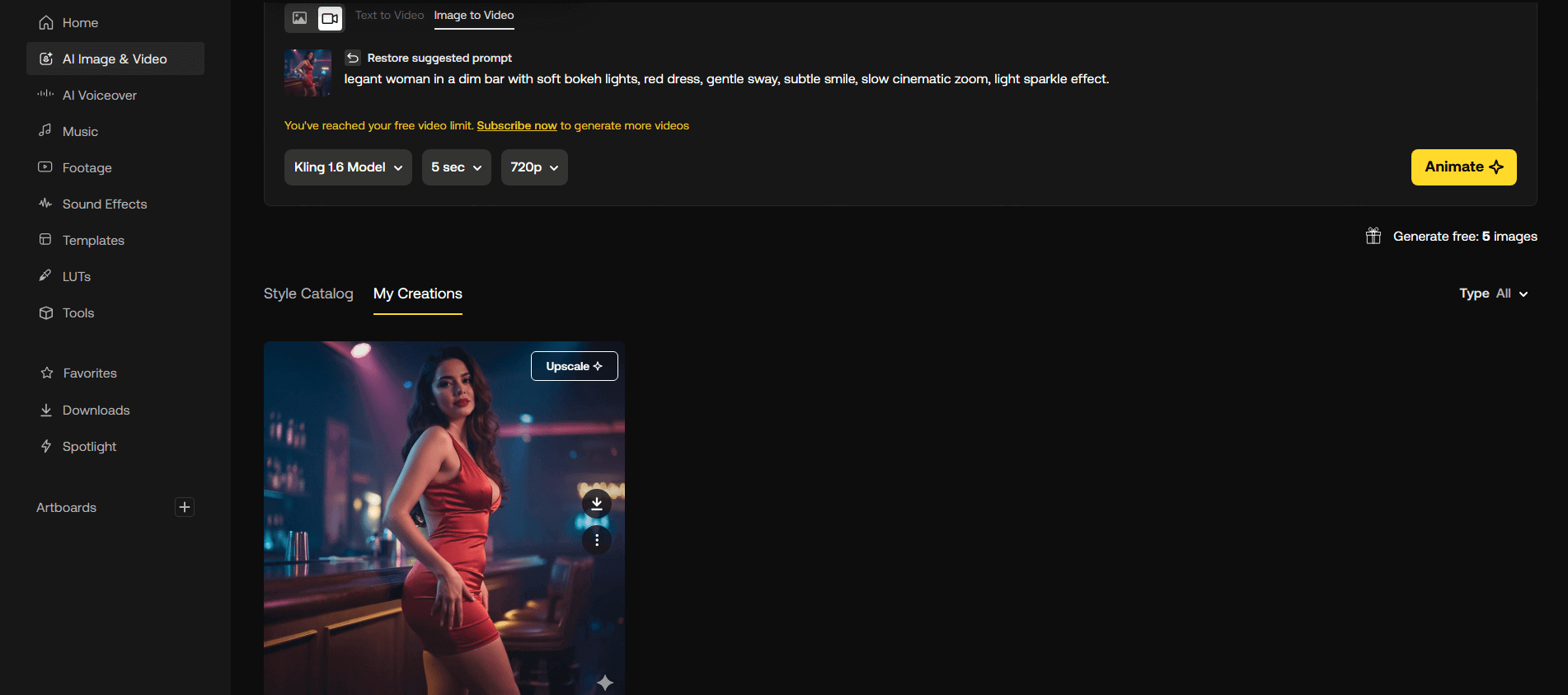Add a new artboard with plus icon
Viewport: 1568px width, 695px height.
[x=185, y=507]
